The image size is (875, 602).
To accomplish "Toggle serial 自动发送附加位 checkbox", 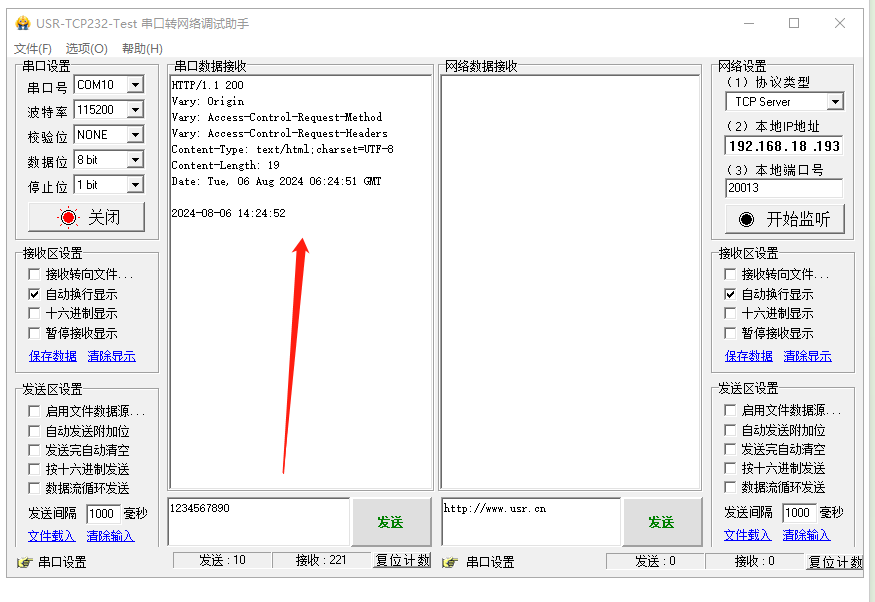I will click(34, 431).
